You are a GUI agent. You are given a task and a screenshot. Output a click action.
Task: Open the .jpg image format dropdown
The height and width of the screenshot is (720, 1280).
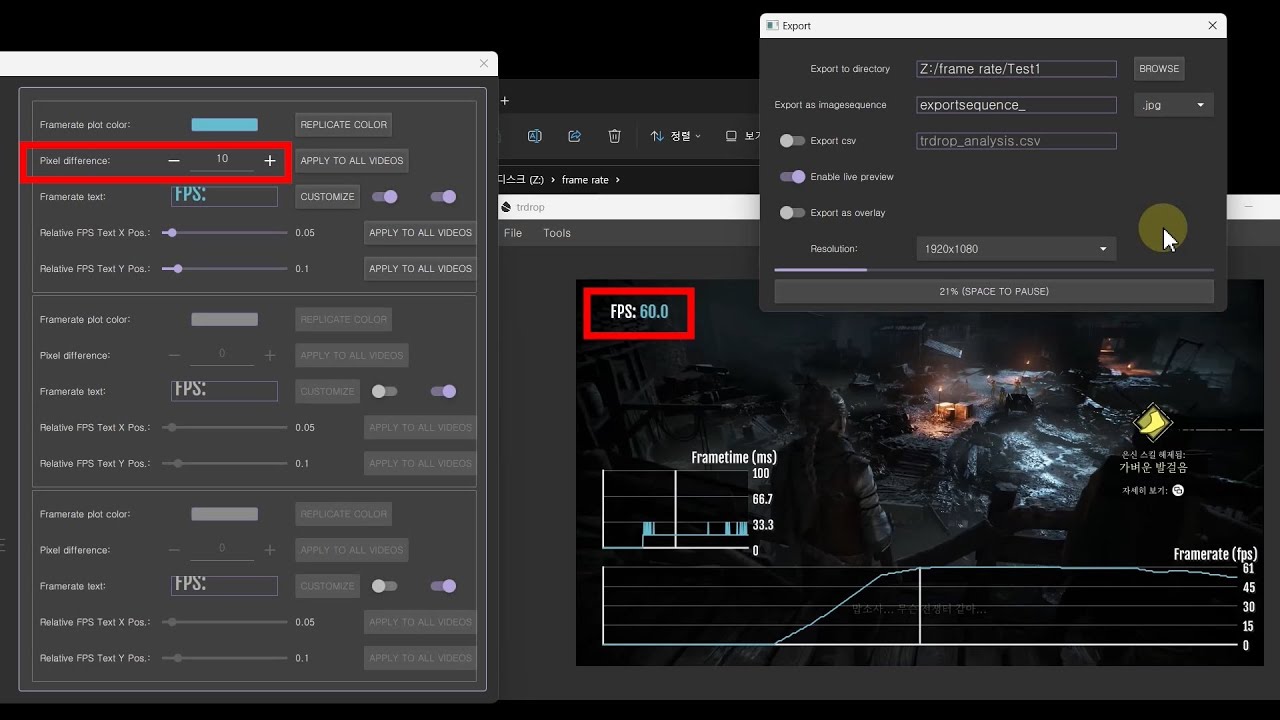click(1173, 105)
